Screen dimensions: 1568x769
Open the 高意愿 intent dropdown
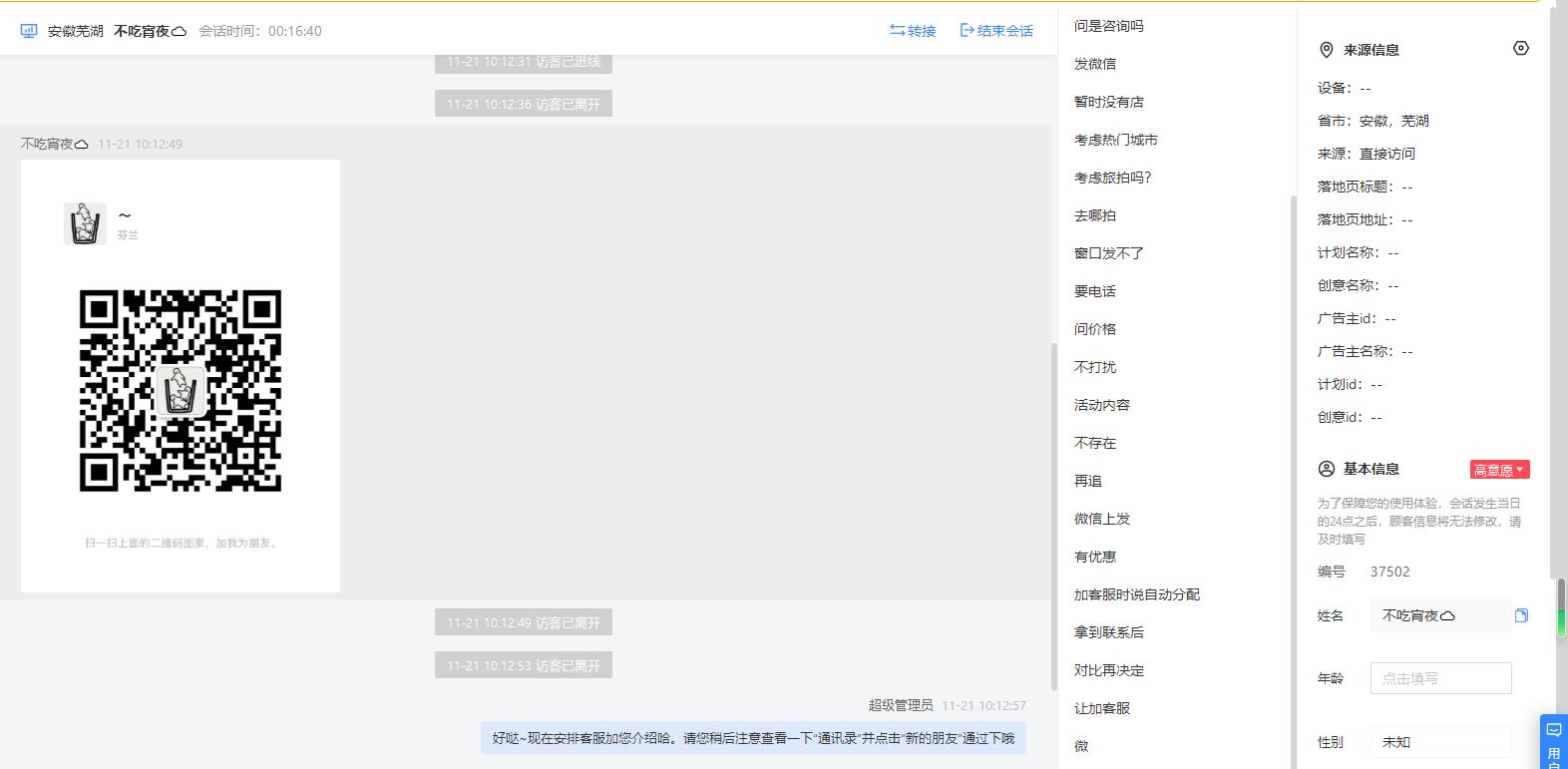[x=1499, y=470]
